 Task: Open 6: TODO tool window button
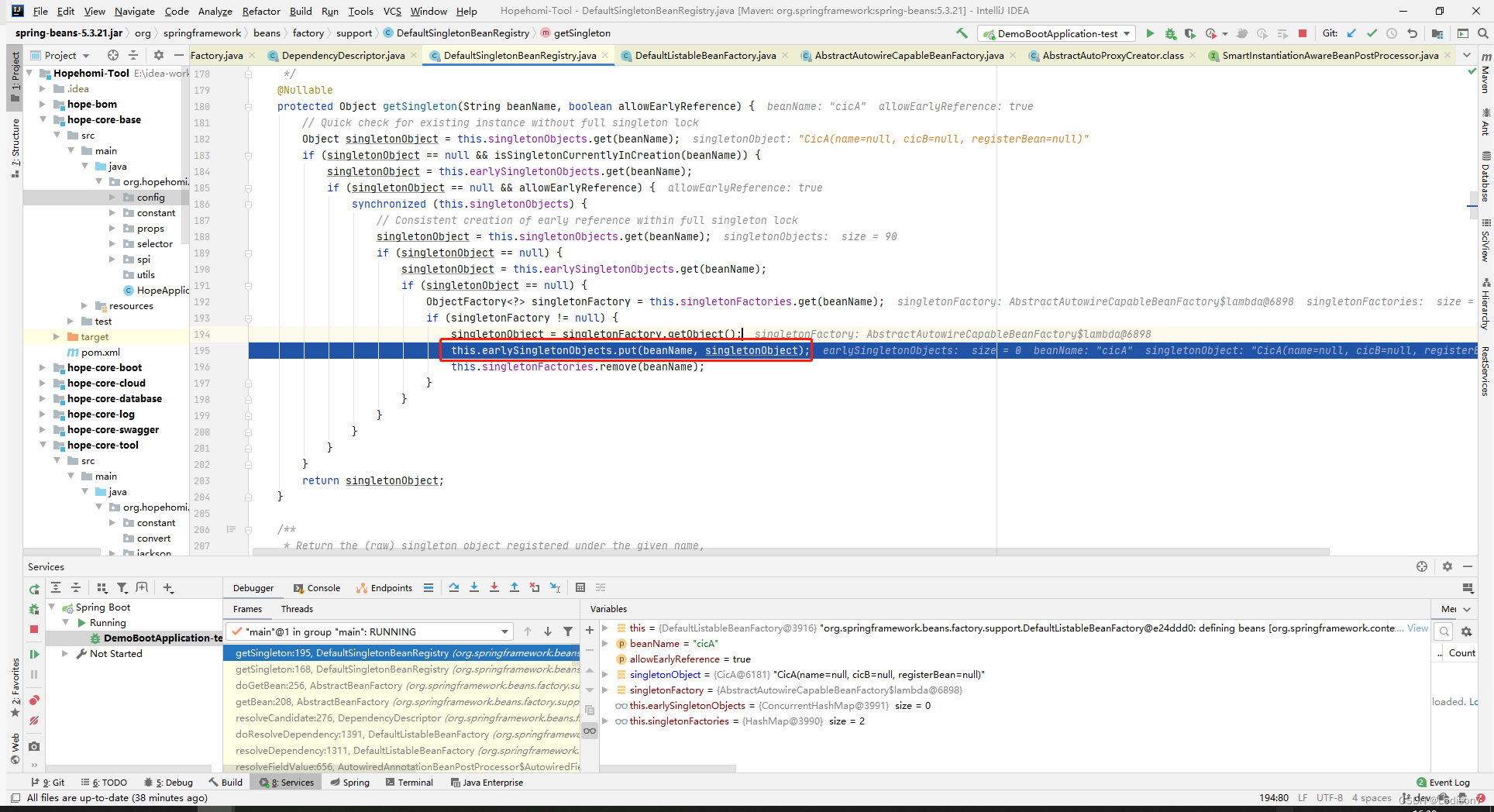tap(104, 783)
